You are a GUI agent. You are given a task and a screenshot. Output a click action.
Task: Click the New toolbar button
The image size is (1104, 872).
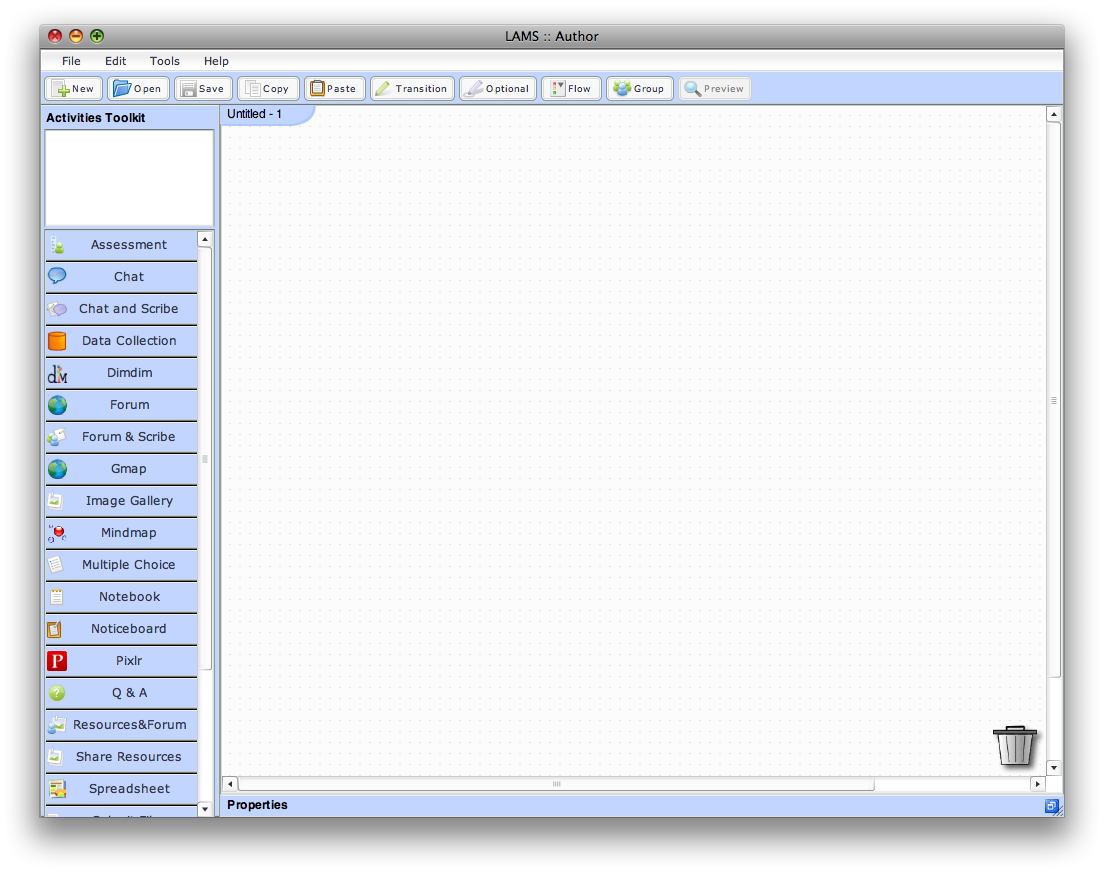click(x=74, y=89)
